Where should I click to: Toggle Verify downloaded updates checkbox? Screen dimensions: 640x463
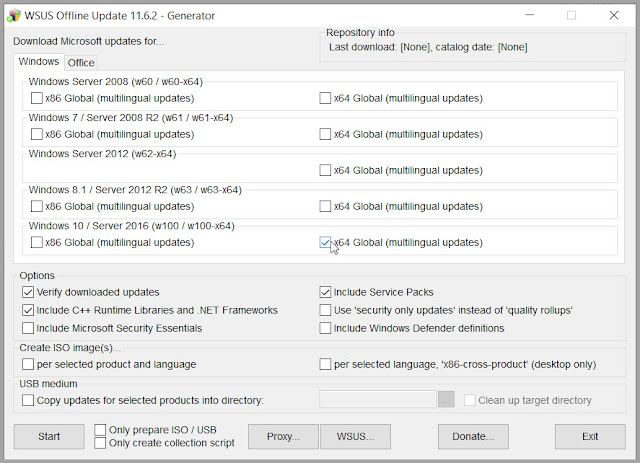(28, 292)
